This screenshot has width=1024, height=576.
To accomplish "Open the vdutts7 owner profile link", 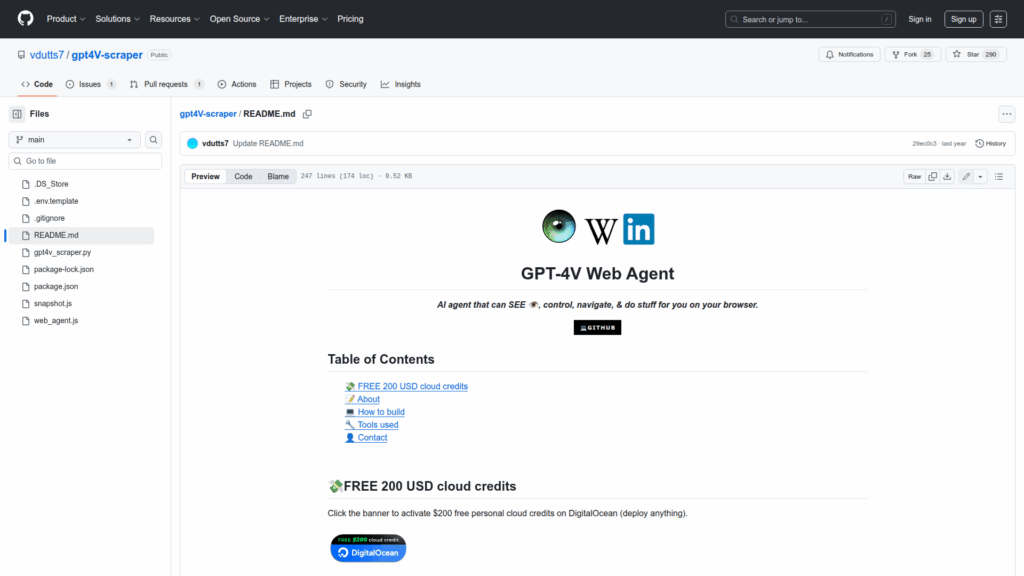I will [47, 55].
